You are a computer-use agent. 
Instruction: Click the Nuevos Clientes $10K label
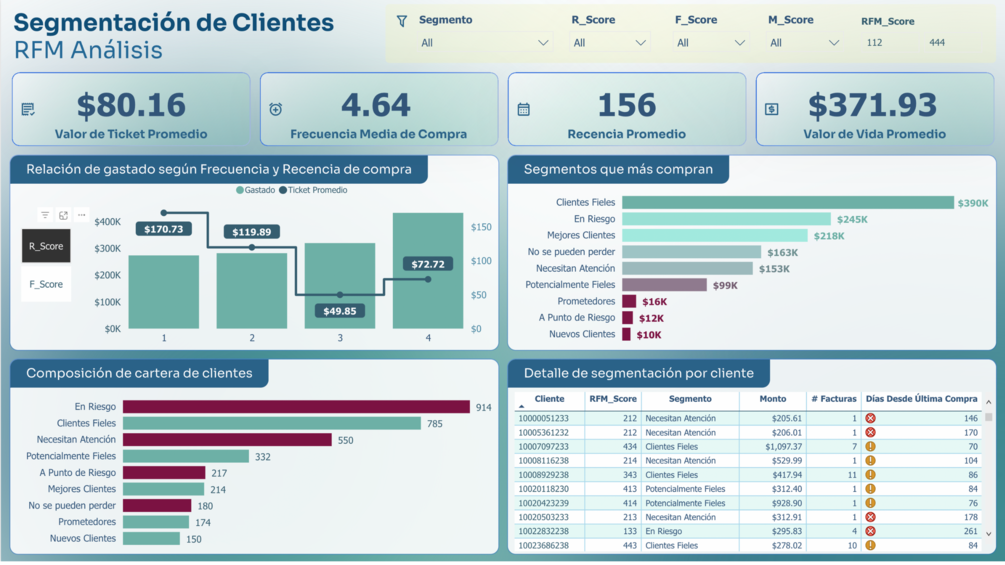649,335
